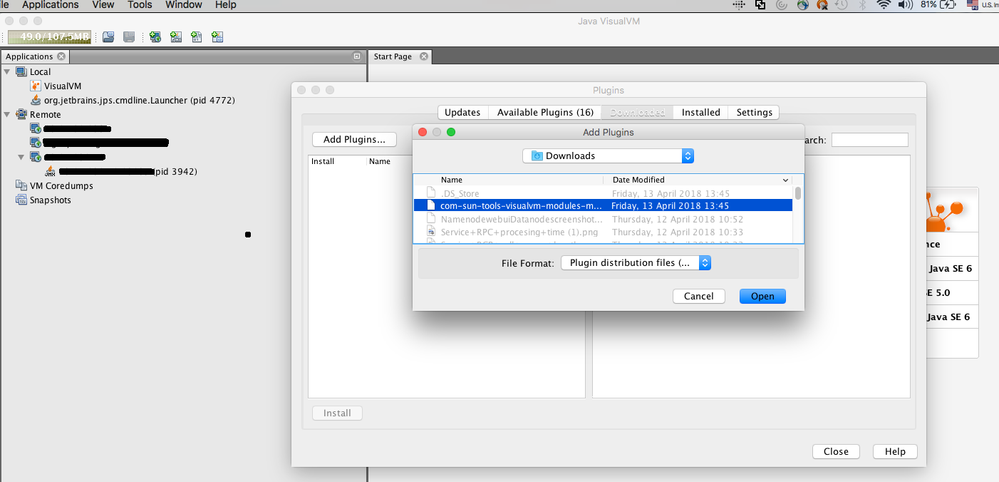Collapse the Local tree node
The width and height of the screenshot is (999, 482).
point(7,72)
